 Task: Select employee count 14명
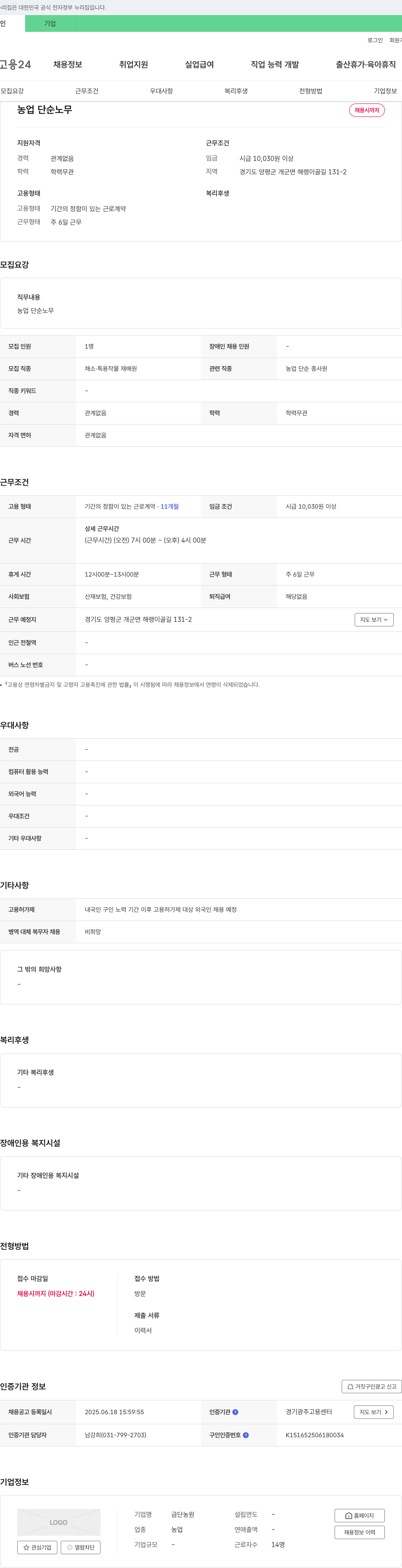coord(278,1545)
